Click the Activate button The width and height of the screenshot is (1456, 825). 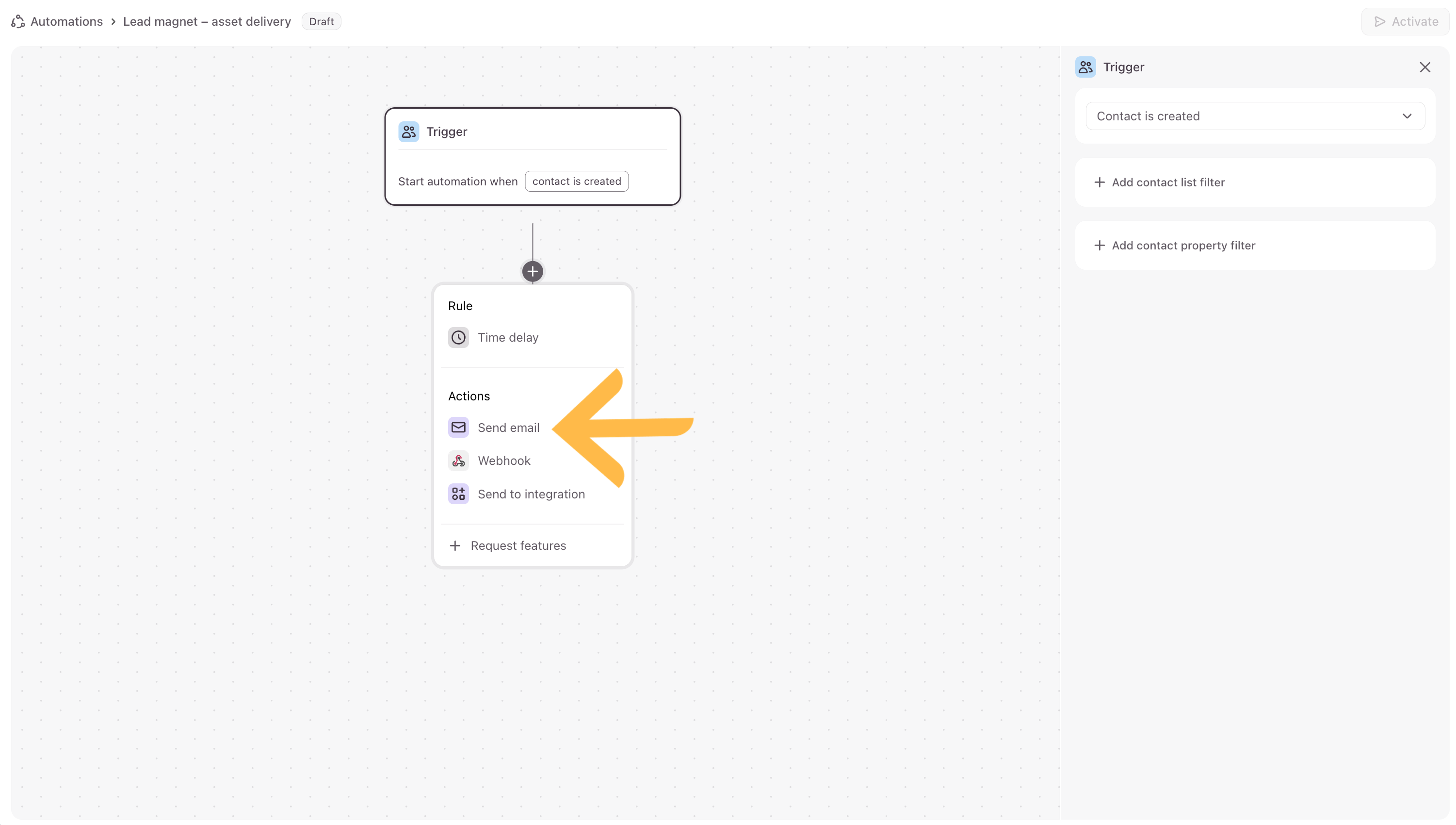click(x=1406, y=21)
